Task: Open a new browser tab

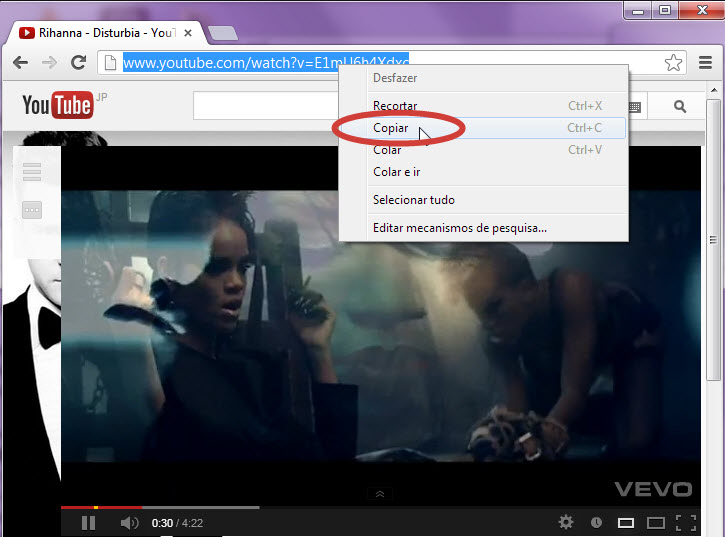Action: click(x=223, y=33)
